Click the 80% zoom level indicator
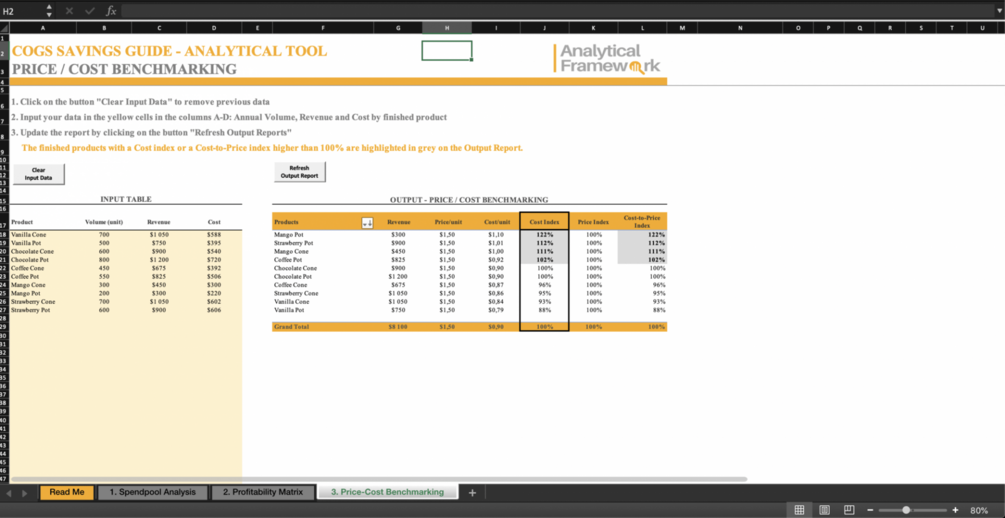 tap(979, 510)
